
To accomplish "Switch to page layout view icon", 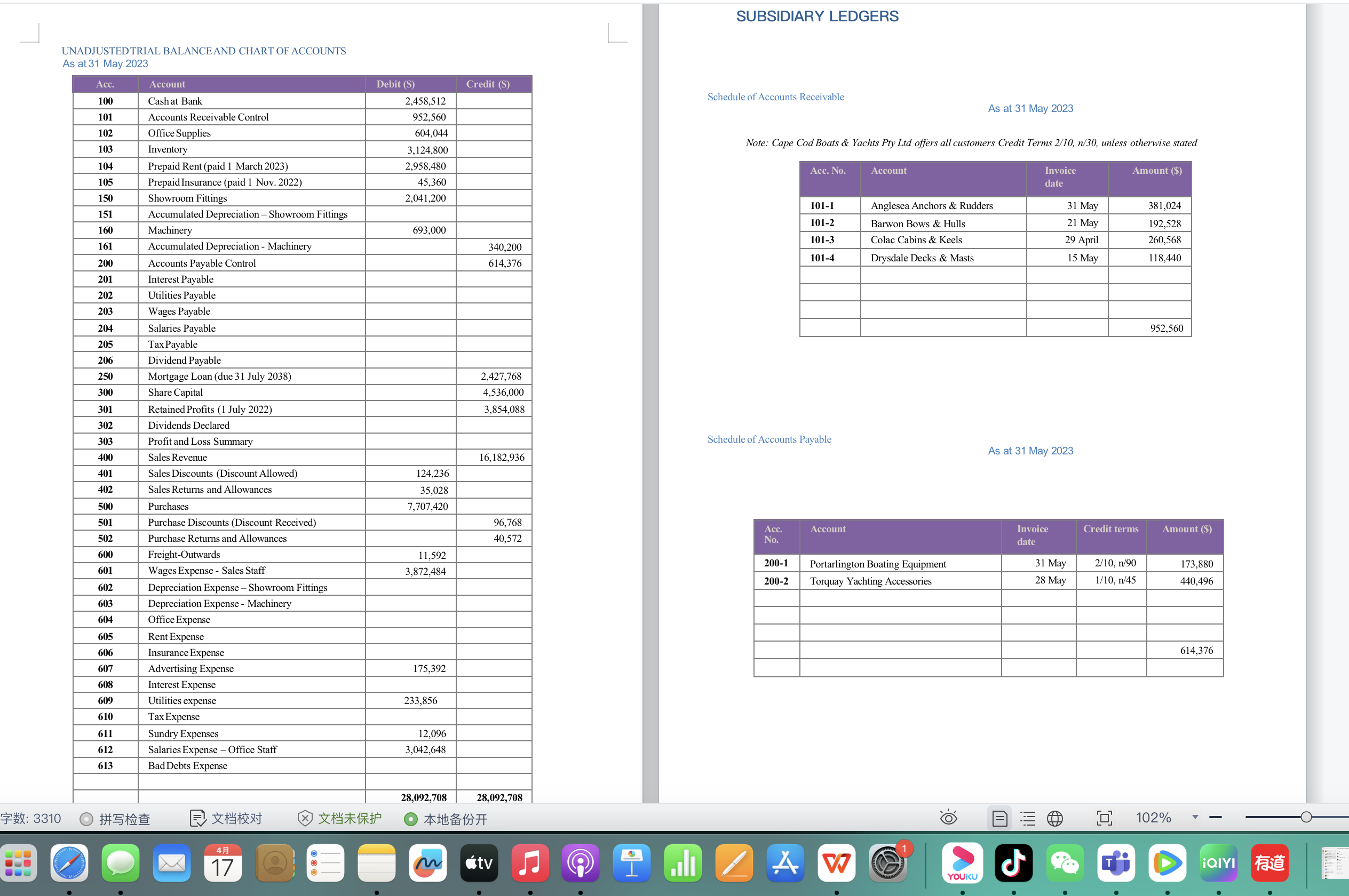I will [x=1000, y=818].
